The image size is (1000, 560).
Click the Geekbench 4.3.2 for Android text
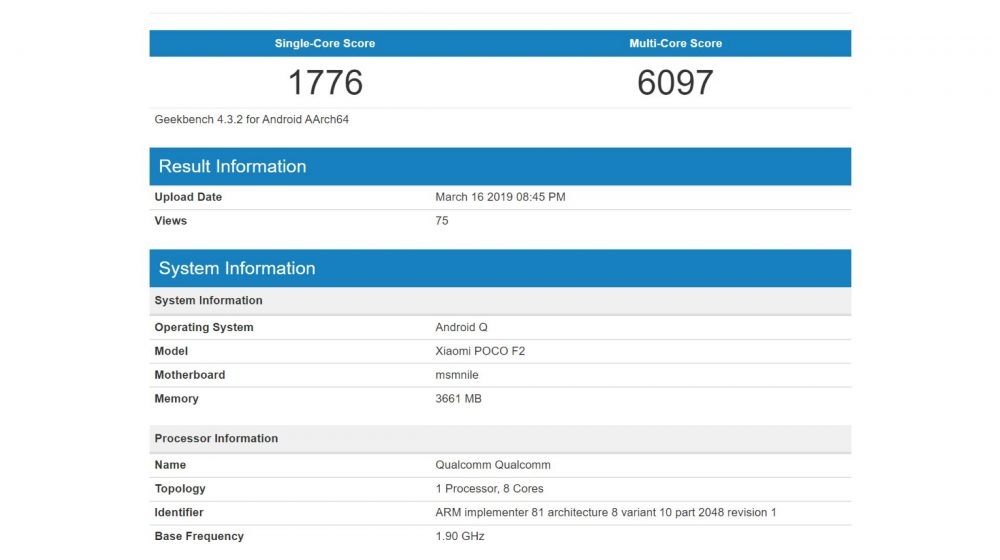[251, 120]
